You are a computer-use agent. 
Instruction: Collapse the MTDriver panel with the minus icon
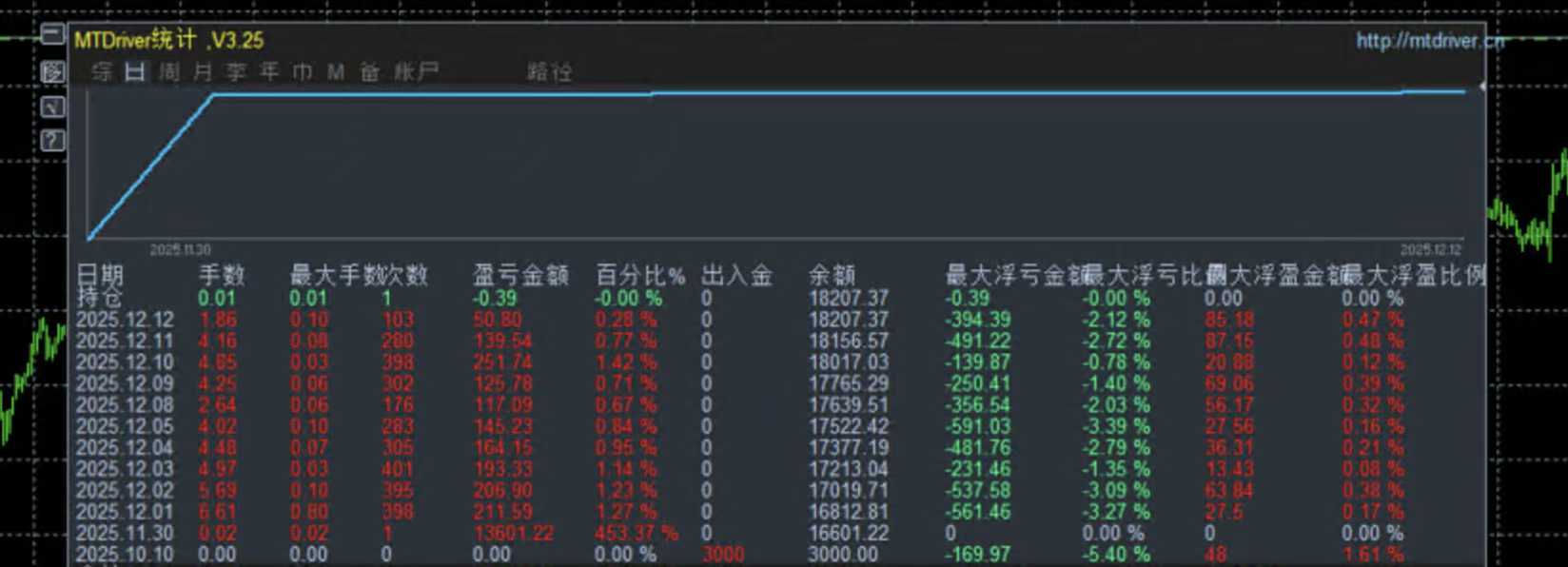52,35
